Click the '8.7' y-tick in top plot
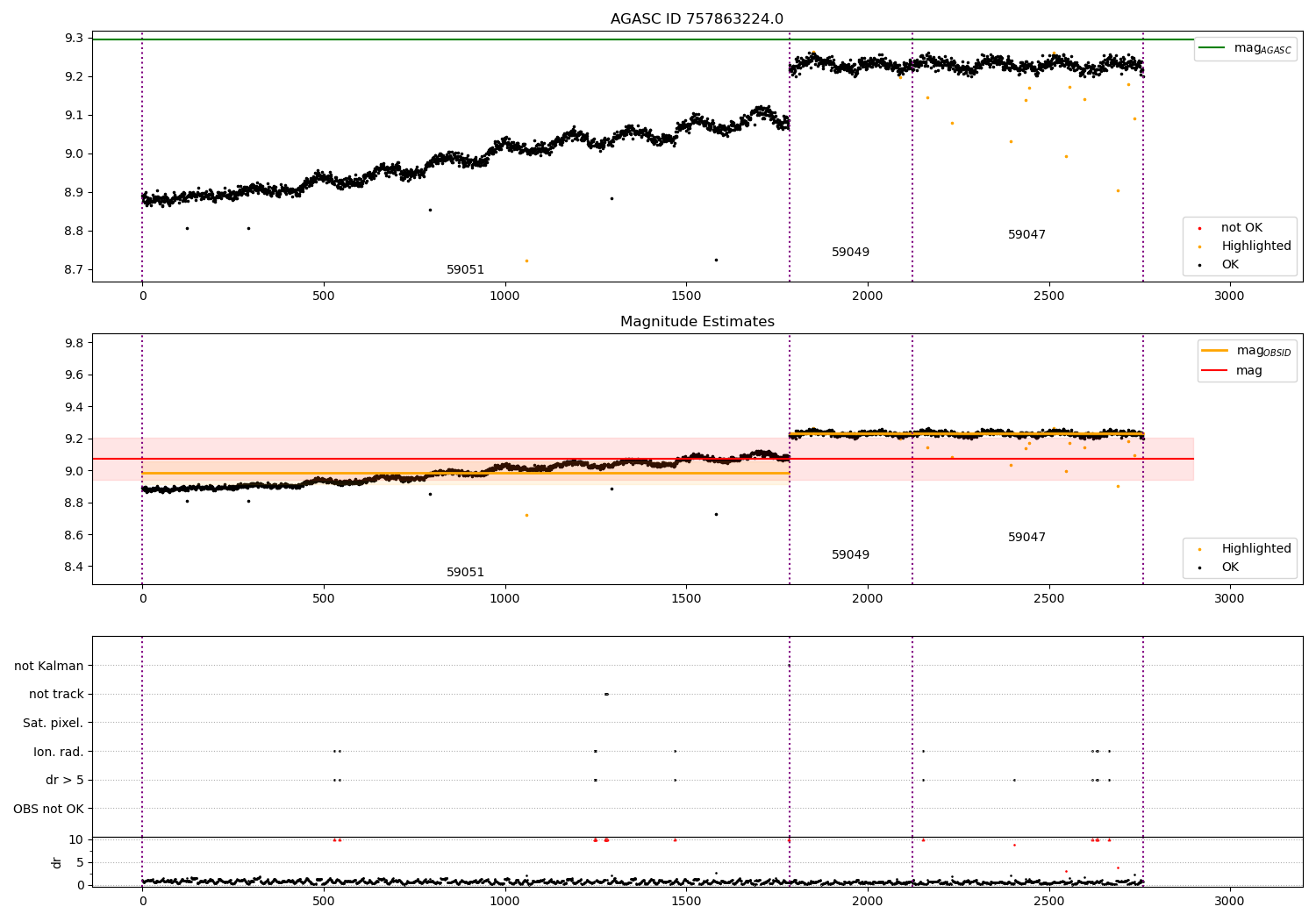Screen dimensions: 1316x921 (x=75, y=270)
